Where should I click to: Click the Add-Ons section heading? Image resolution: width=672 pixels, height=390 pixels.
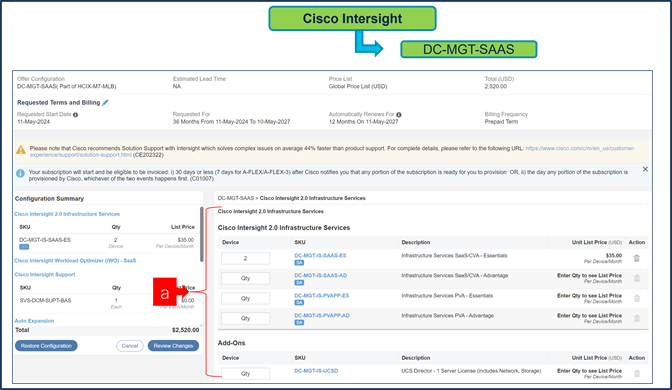click(231, 343)
